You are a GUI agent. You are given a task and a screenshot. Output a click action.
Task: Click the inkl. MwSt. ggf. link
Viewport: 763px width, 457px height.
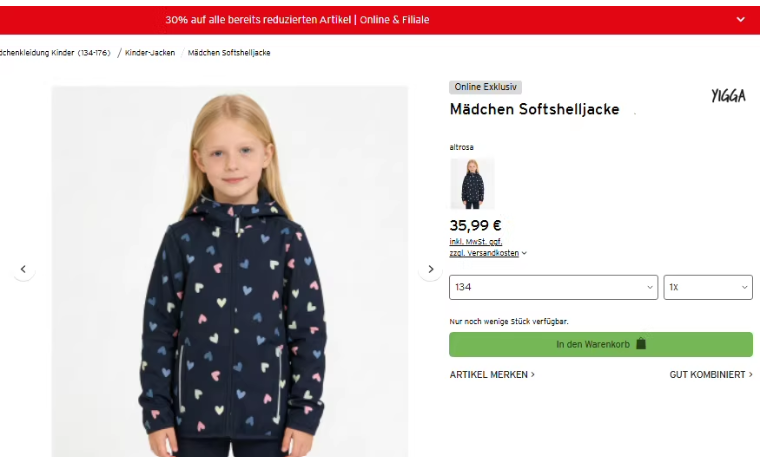[476, 241]
